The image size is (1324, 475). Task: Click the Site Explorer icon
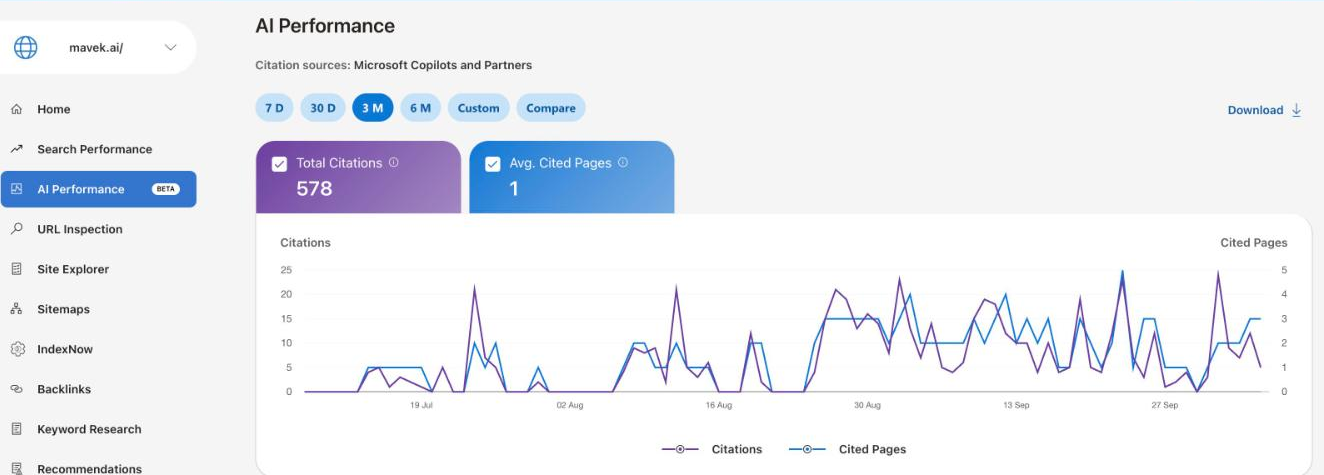[x=16, y=269]
